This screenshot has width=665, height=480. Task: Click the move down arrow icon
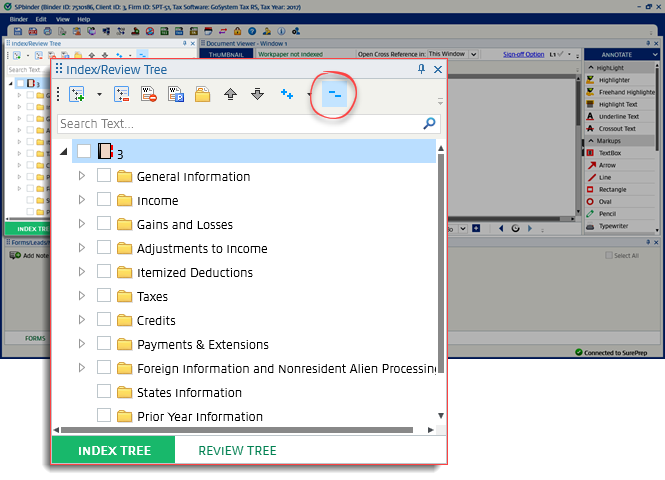point(257,94)
